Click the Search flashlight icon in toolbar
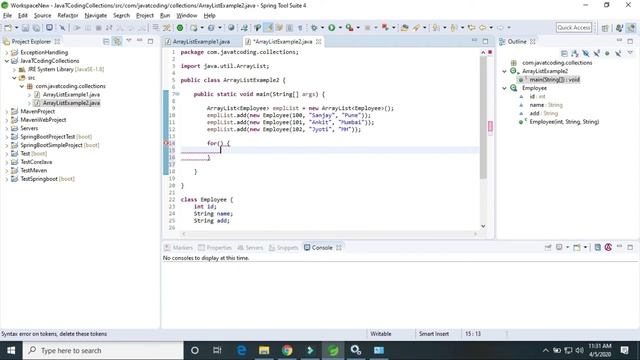This screenshot has height=360, width=640. point(416,28)
